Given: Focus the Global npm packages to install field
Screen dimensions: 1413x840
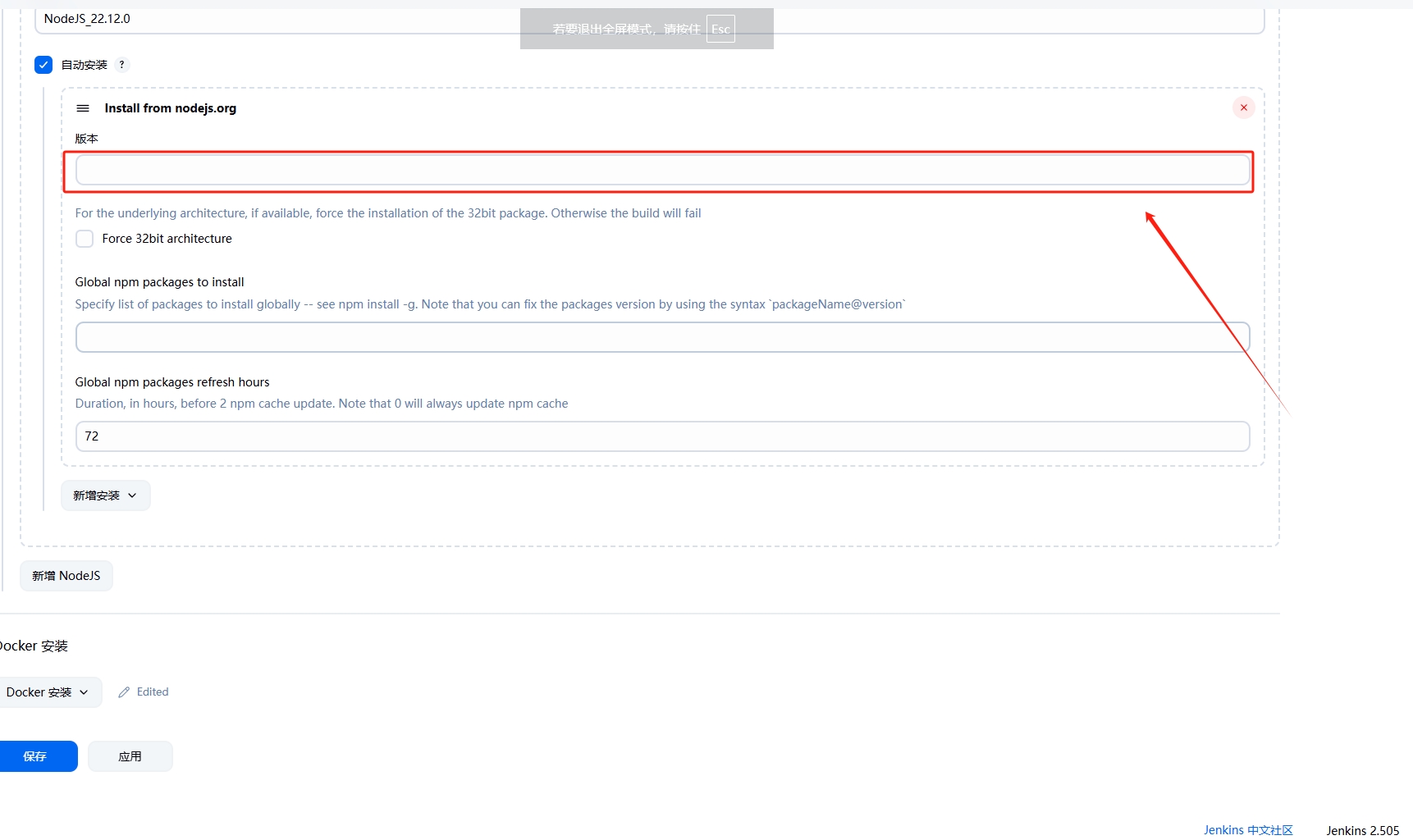Looking at the screenshot, I should click(662, 337).
